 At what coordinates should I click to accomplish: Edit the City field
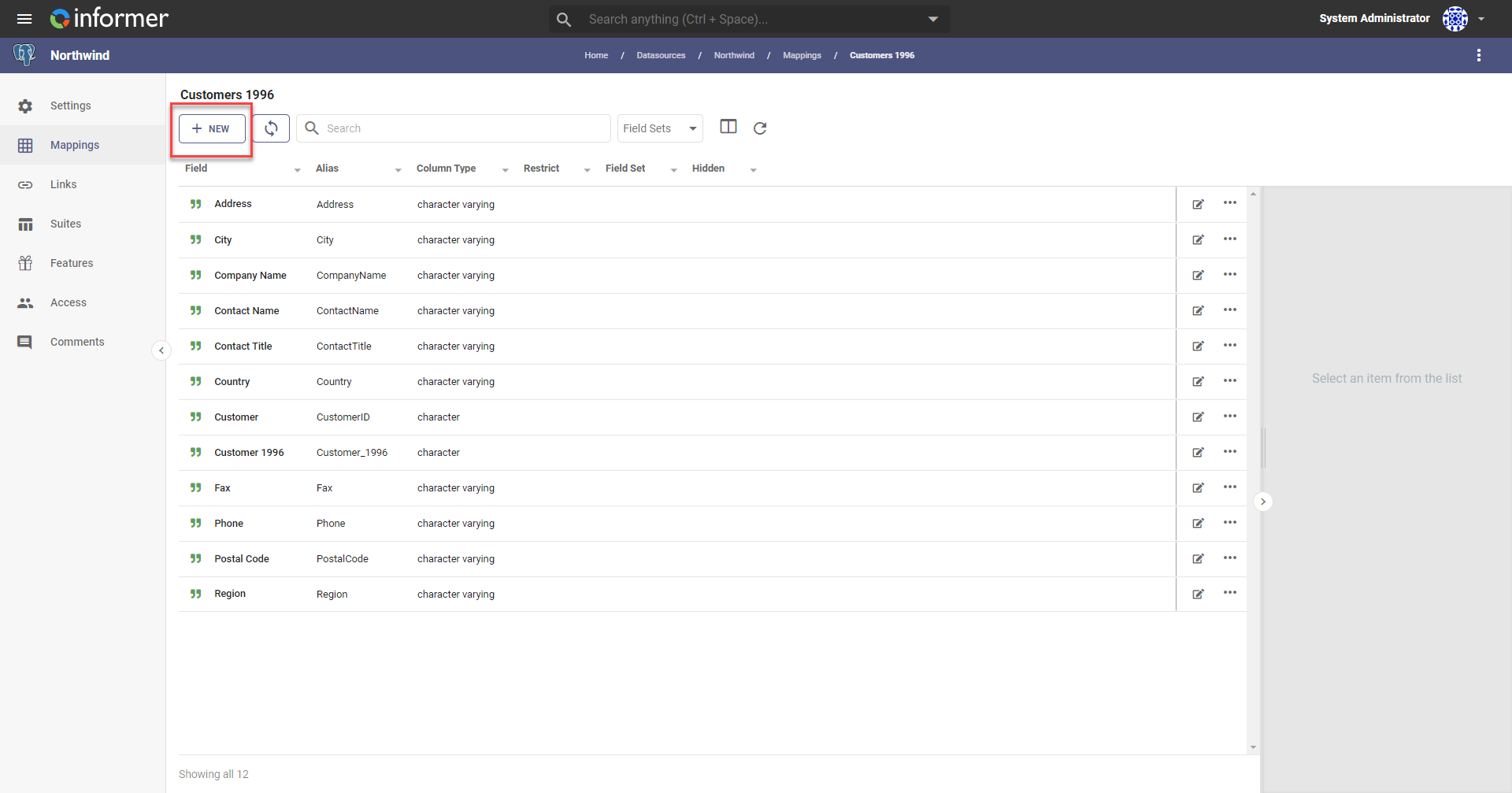[1198, 239]
